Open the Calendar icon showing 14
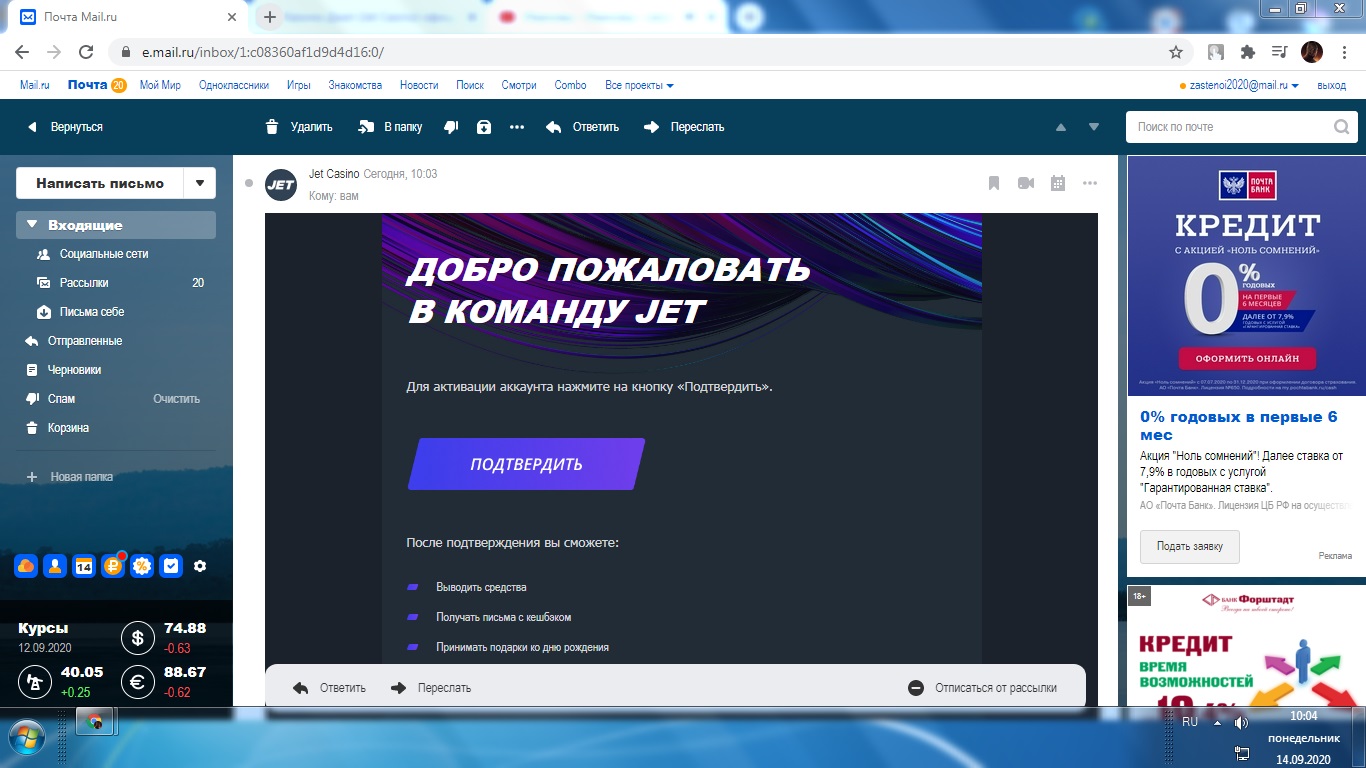This screenshot has height=768, width=1366. tap(83, 566)
